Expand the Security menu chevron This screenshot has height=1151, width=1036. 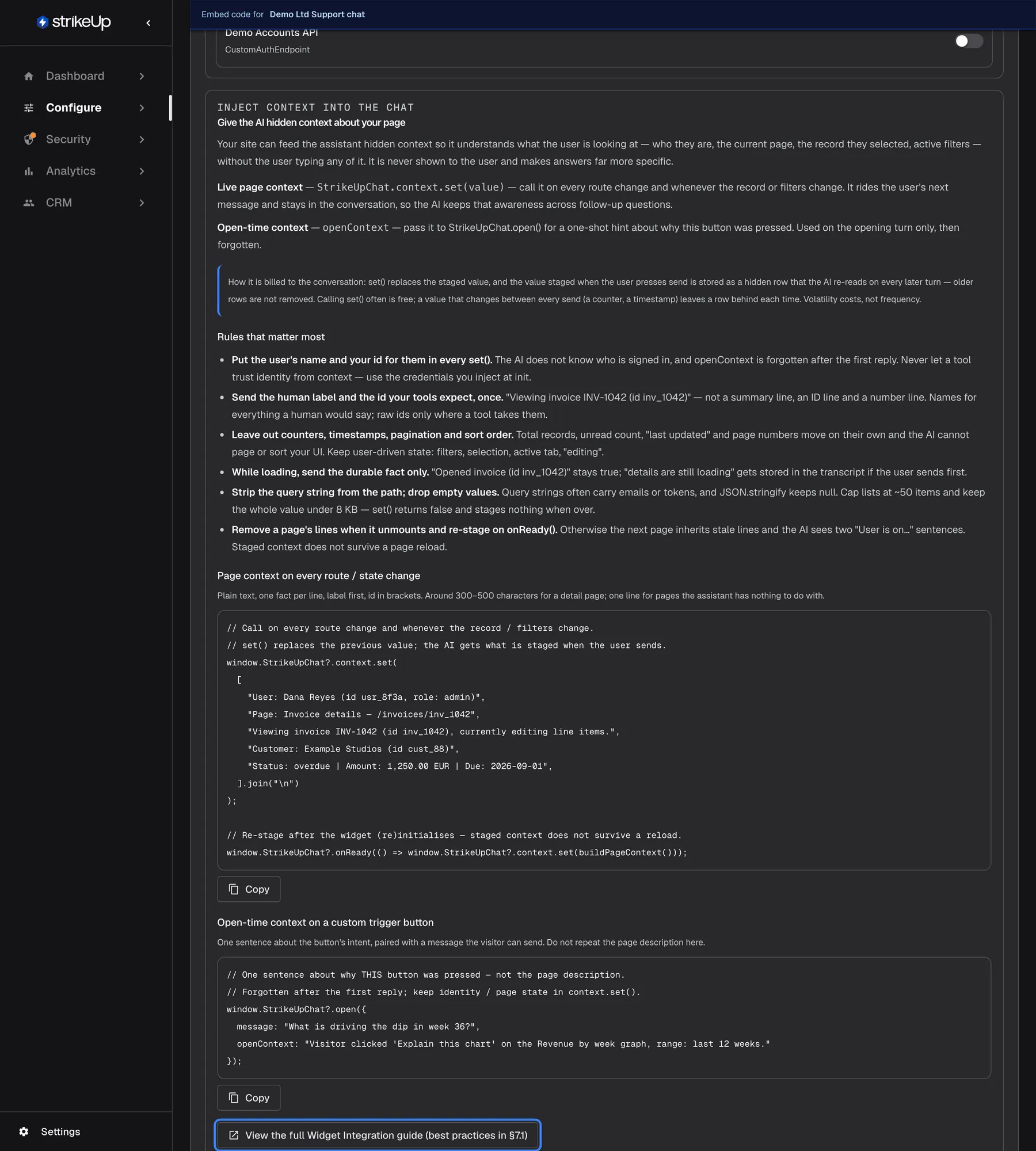pos(142,139)
